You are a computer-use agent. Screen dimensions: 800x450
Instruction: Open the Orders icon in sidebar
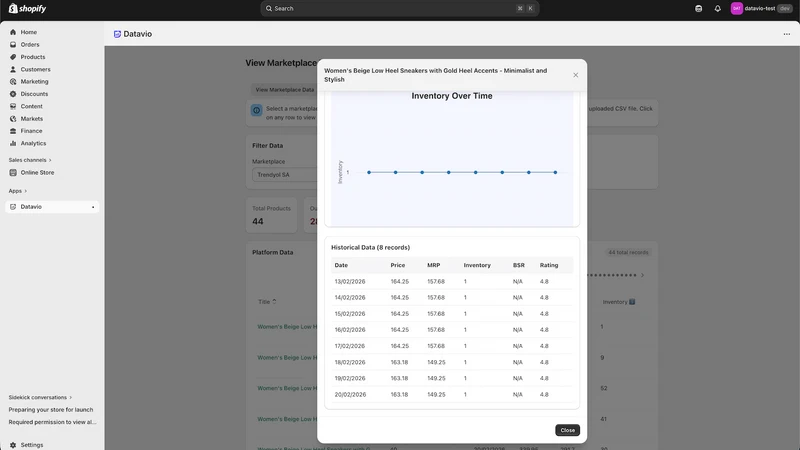[x=13, y=44]
